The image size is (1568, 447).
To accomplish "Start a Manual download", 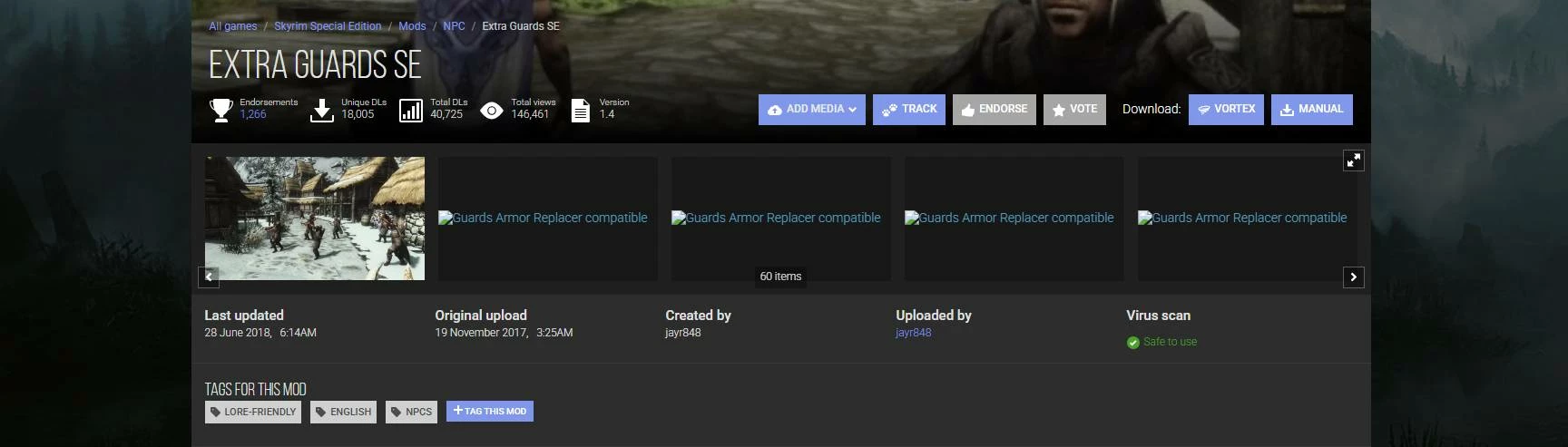I will (x=1312, y=110).
